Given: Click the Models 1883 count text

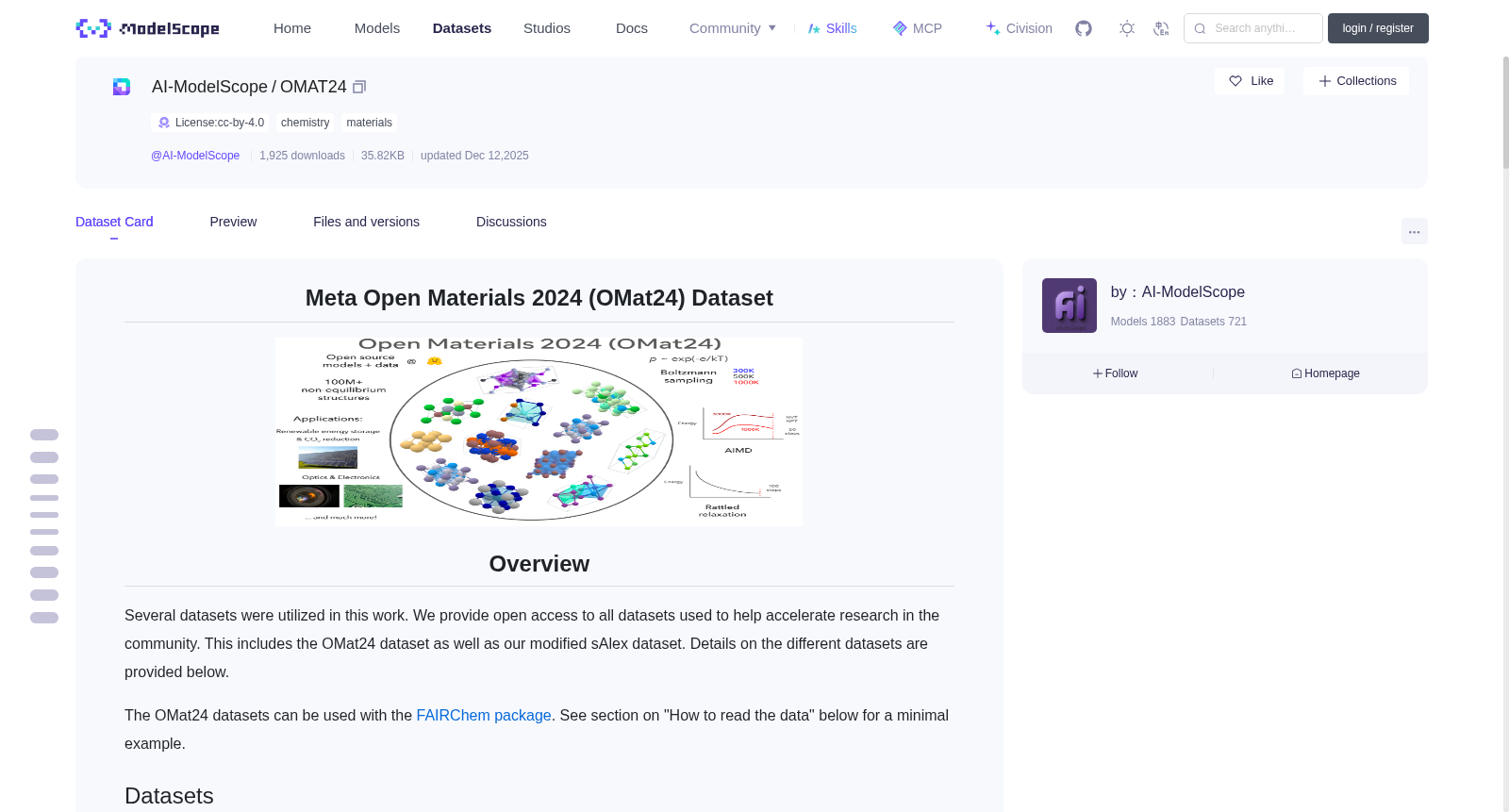Looking at the screenshot, I should (x=1143, y=322).
